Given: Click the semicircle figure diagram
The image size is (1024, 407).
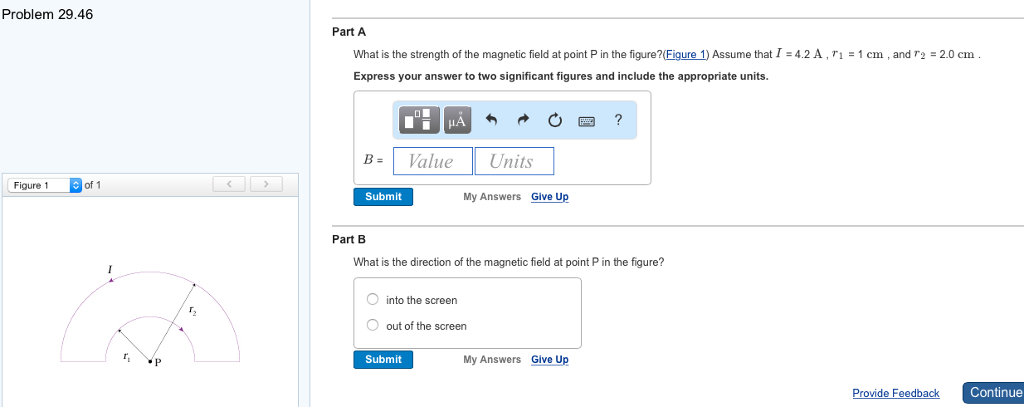Looking at the screenshot, I should coord(150,317).
